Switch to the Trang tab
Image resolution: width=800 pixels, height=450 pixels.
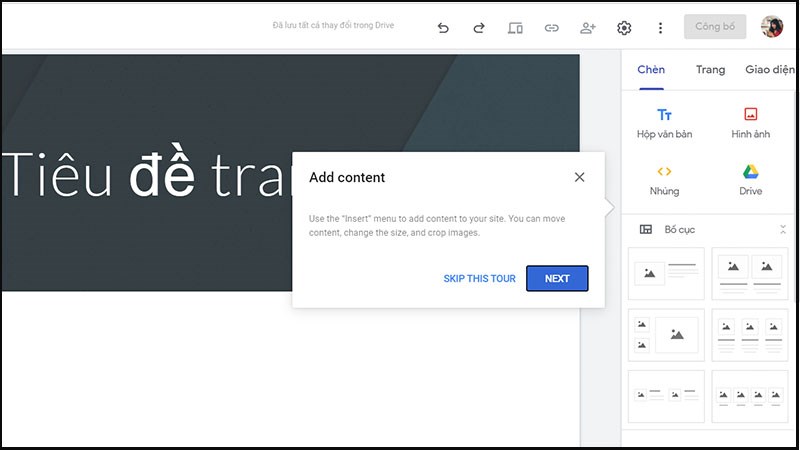click(x=711, y=69)
